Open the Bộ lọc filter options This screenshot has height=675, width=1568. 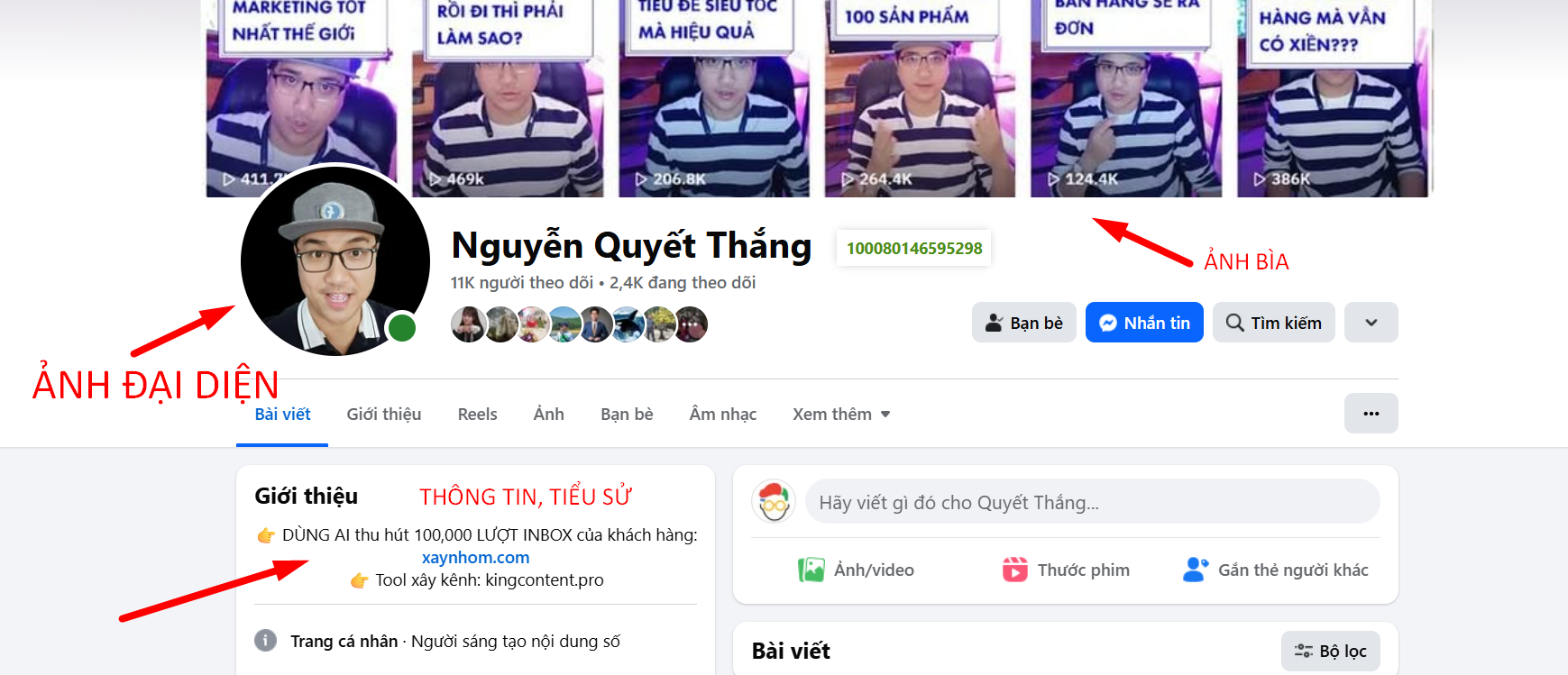pos(1331,651)
